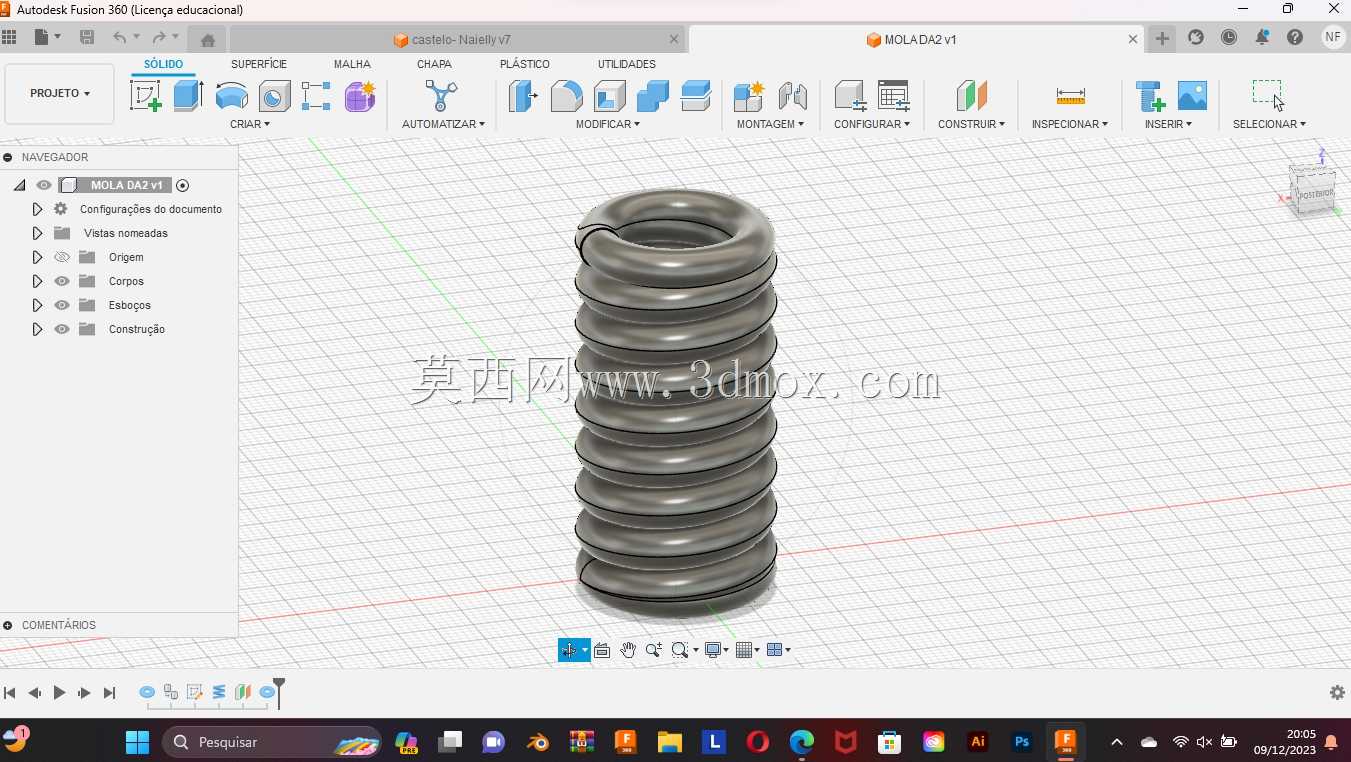Toggle visibility of MOLA DA2 v1 component
Viewport: 1351px width, 762px height.
tap(44, 185)
